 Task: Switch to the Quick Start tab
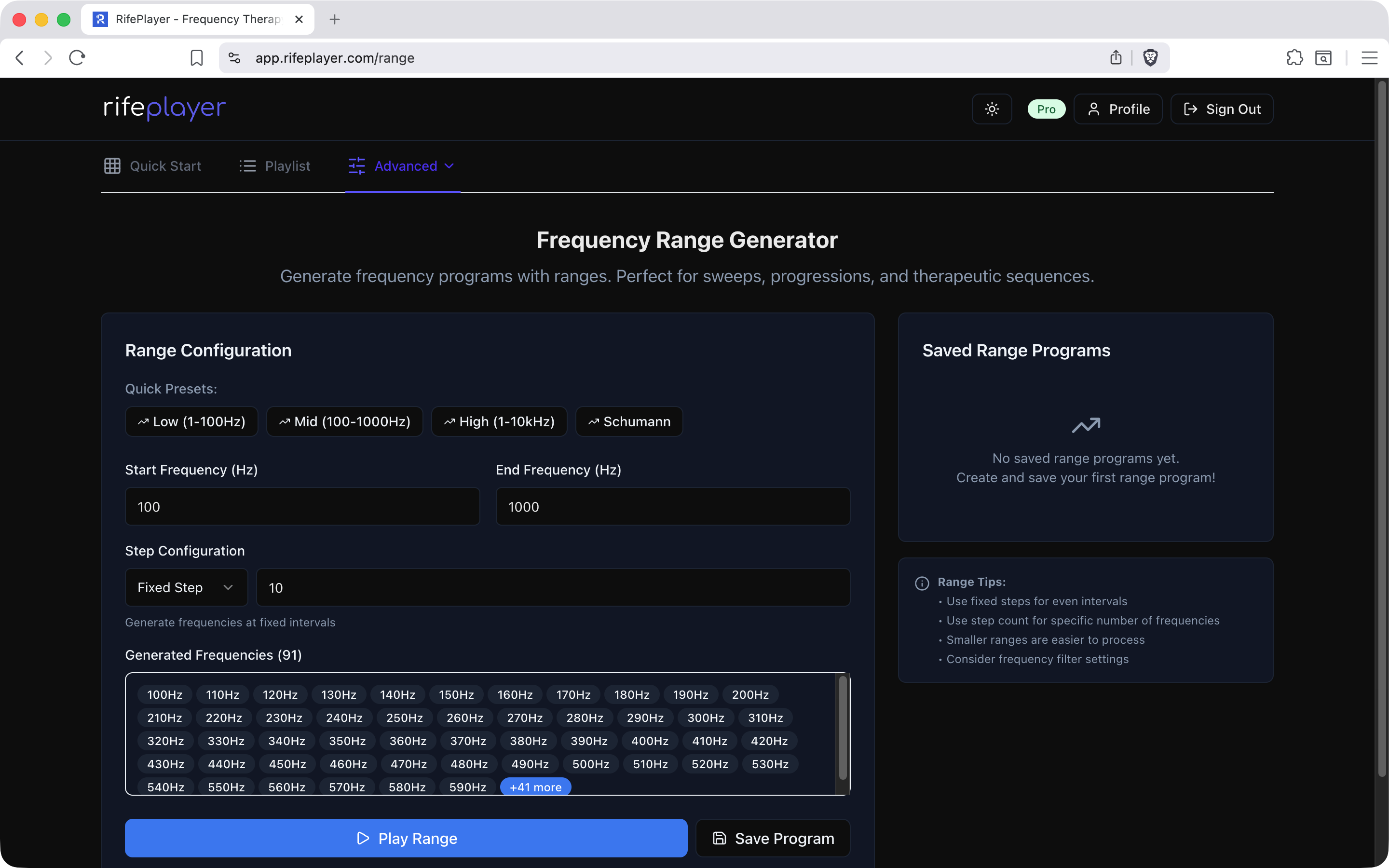click(x=153, y=166)
